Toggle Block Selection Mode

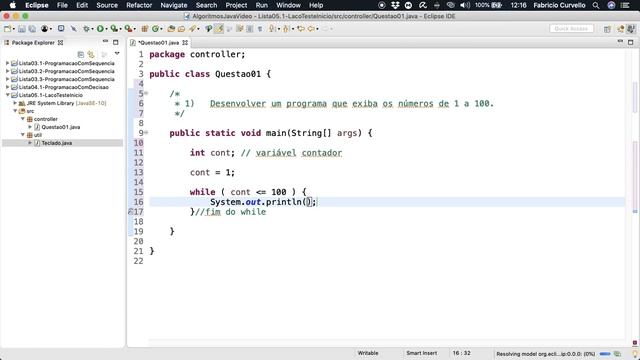[x=249, y=29]
